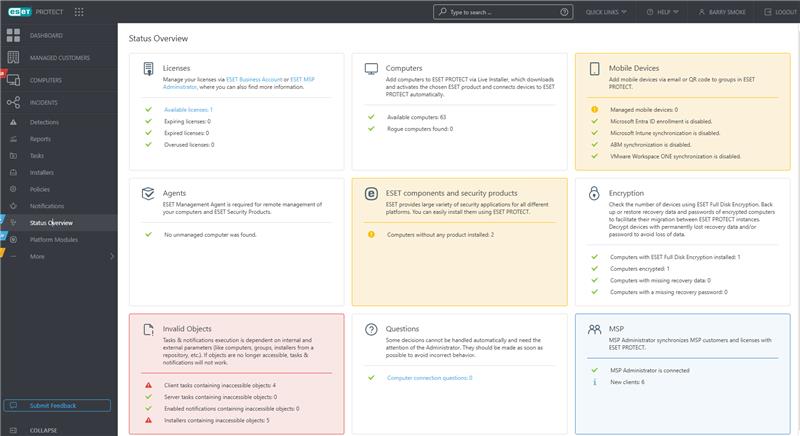This screenshot has width=800, height=436.
Task: Click the Detections warning triangle icon
Action: click(13, 122)
